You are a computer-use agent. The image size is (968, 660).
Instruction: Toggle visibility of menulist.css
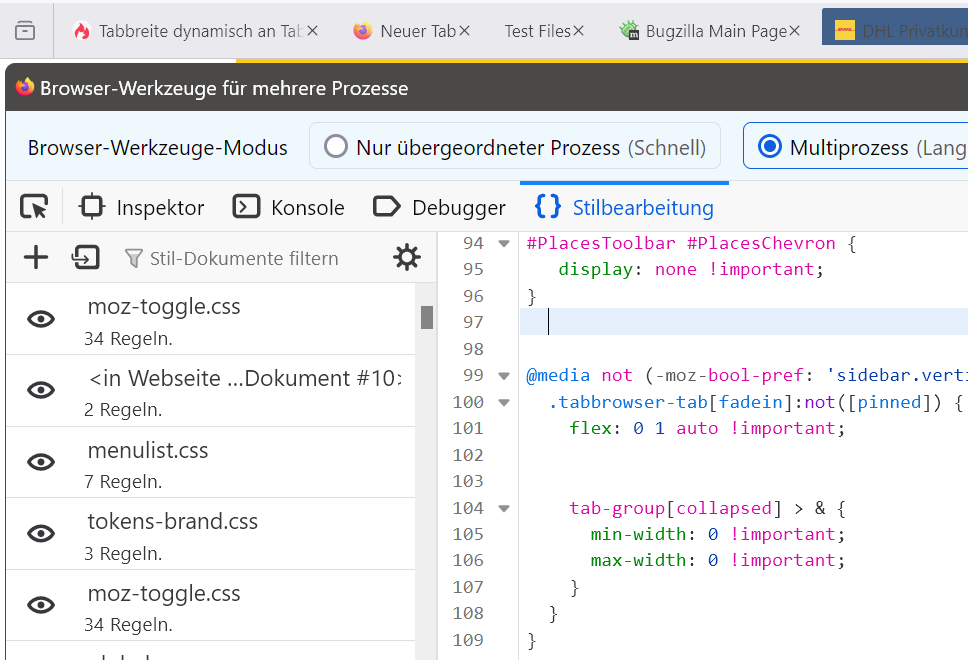point(41,462)
